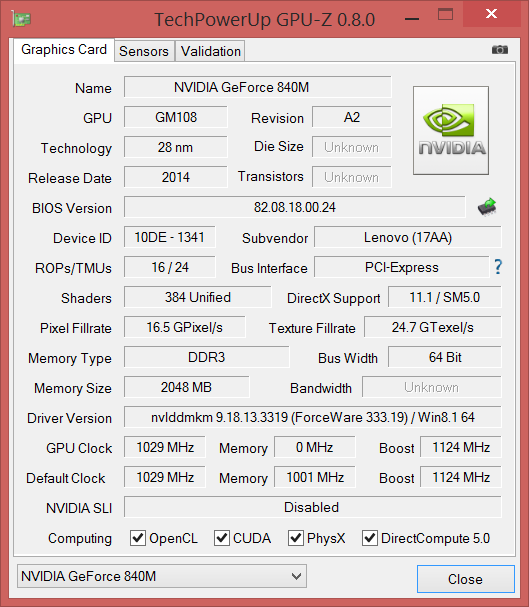Image resolution: width=529 pixels, height=607 pixels.
Task: Click the GPU Clock field 1029 MHz
Action: click(165, 447)
